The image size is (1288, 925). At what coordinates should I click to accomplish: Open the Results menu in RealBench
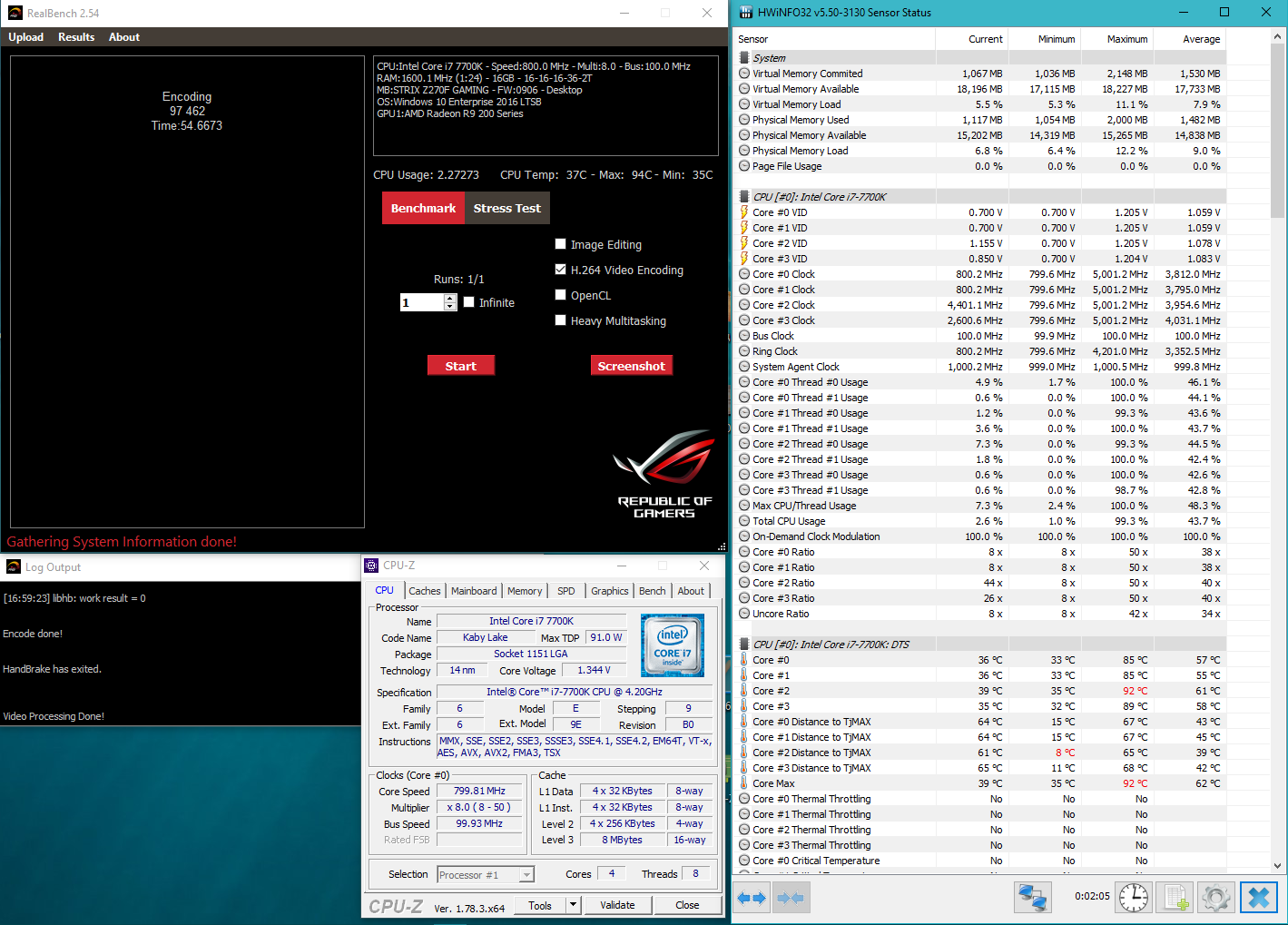pyautogui.click(x=76, y=37)
